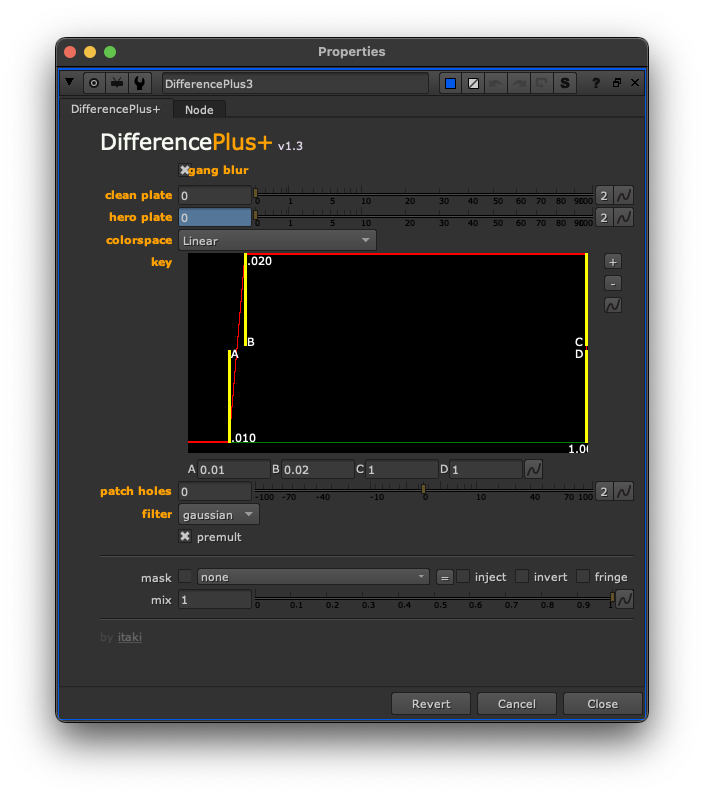Click the minus button beside key graph
The image size is (704, 796).
(613, 283)
